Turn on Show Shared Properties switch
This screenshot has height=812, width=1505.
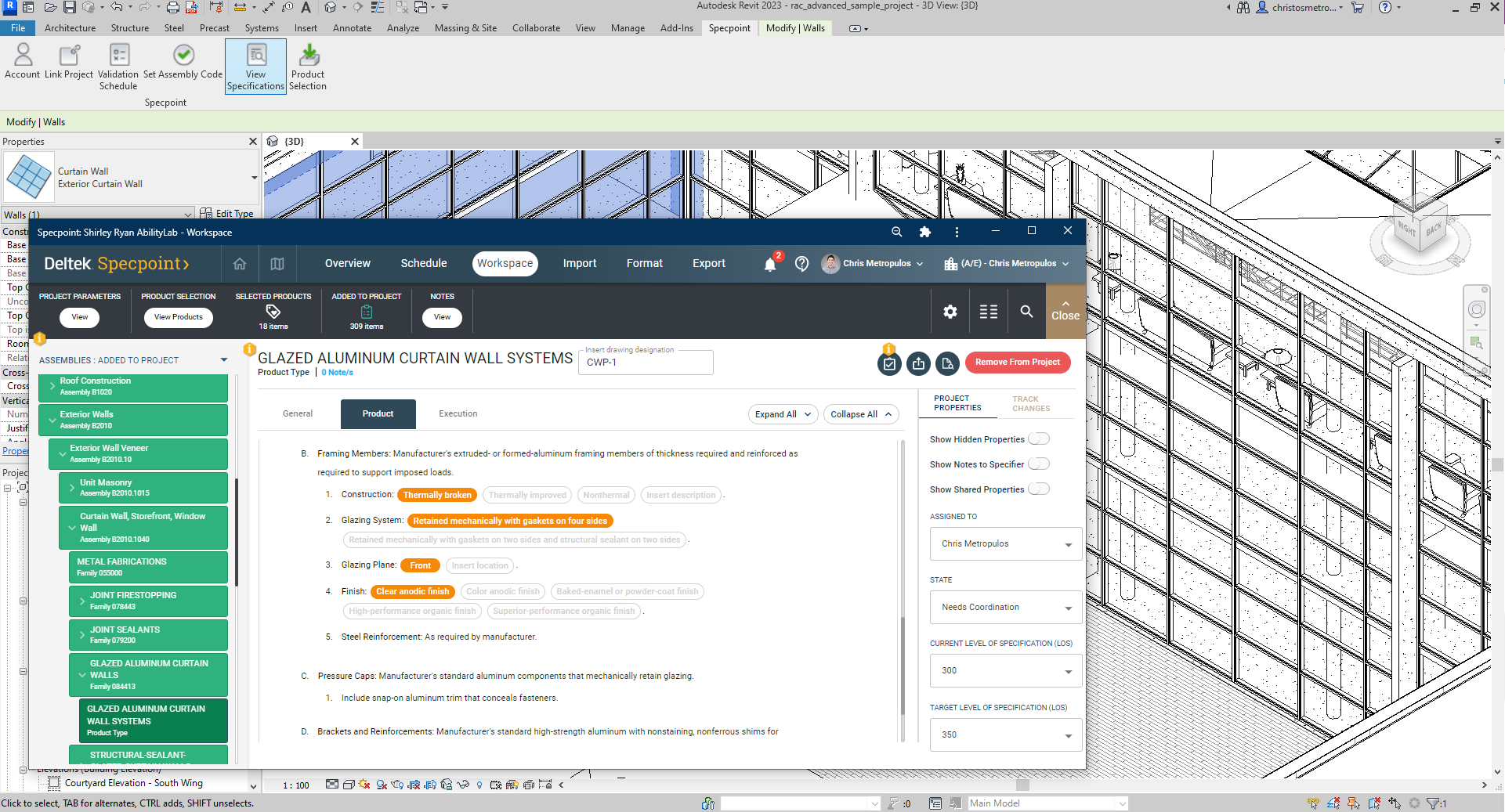coord(1038,489)
